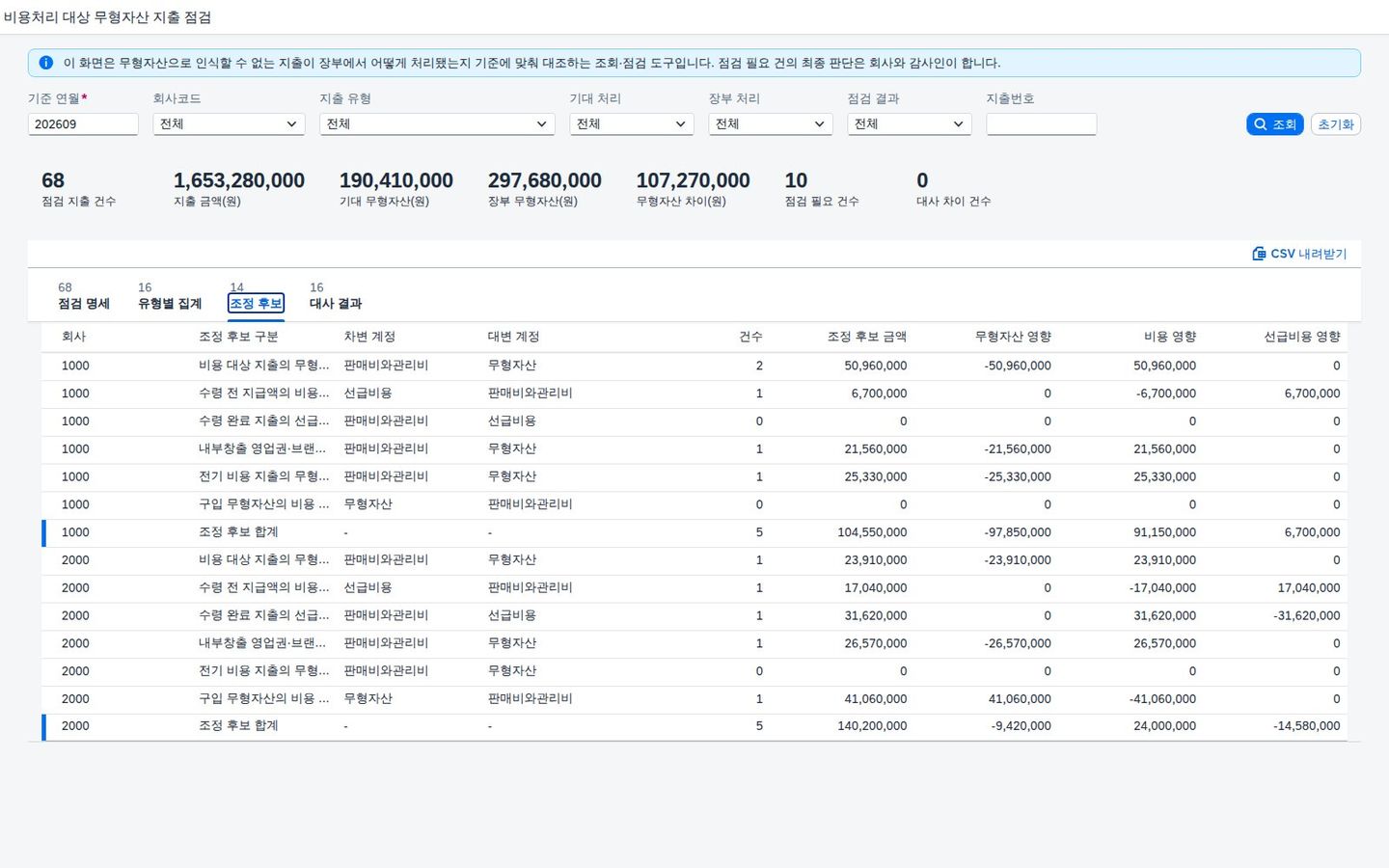Open the 지출 유형 dropdown
1389x868 pixels.
click(437, 124)
